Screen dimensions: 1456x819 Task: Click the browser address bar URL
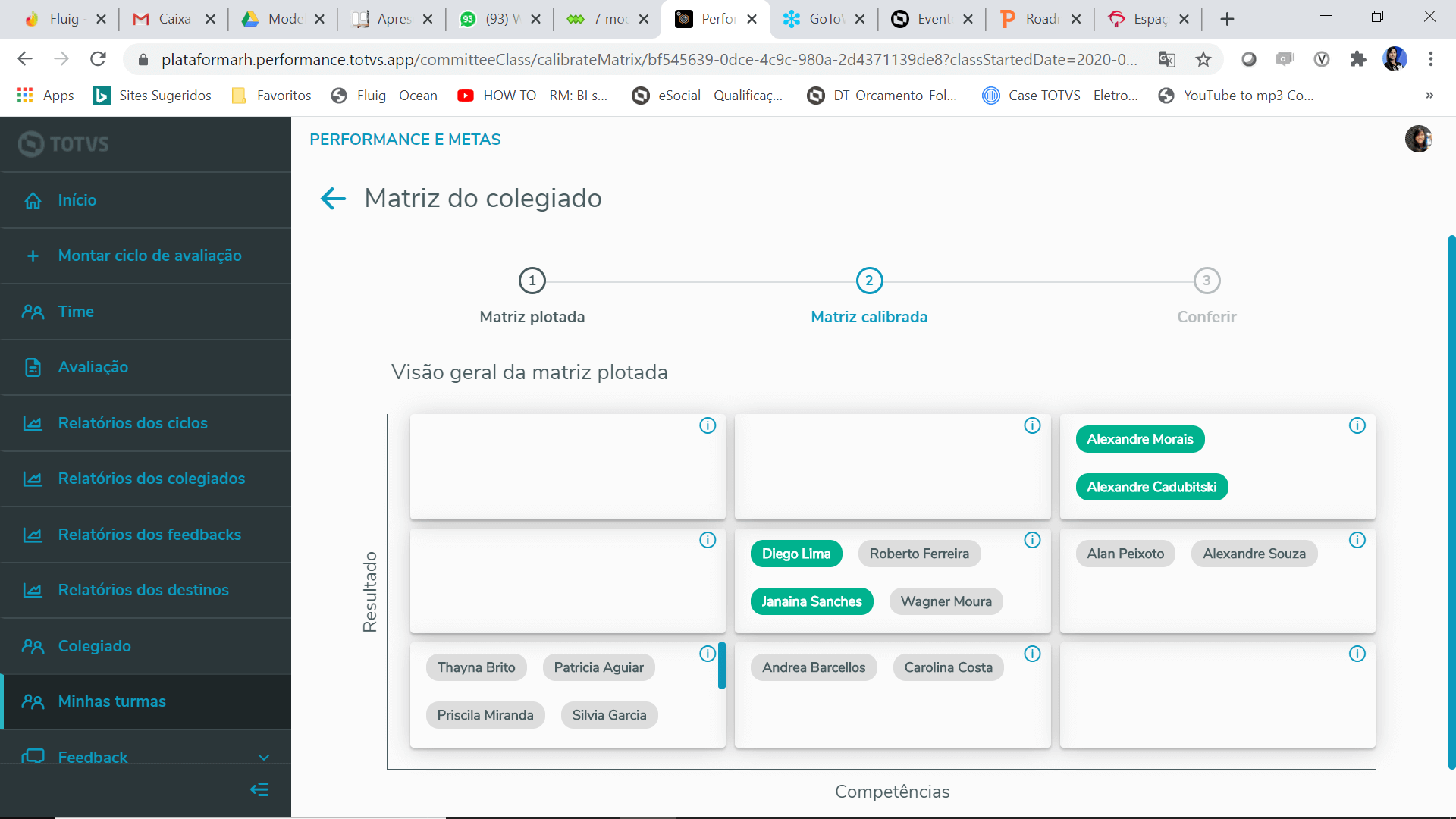coord(648,59)
